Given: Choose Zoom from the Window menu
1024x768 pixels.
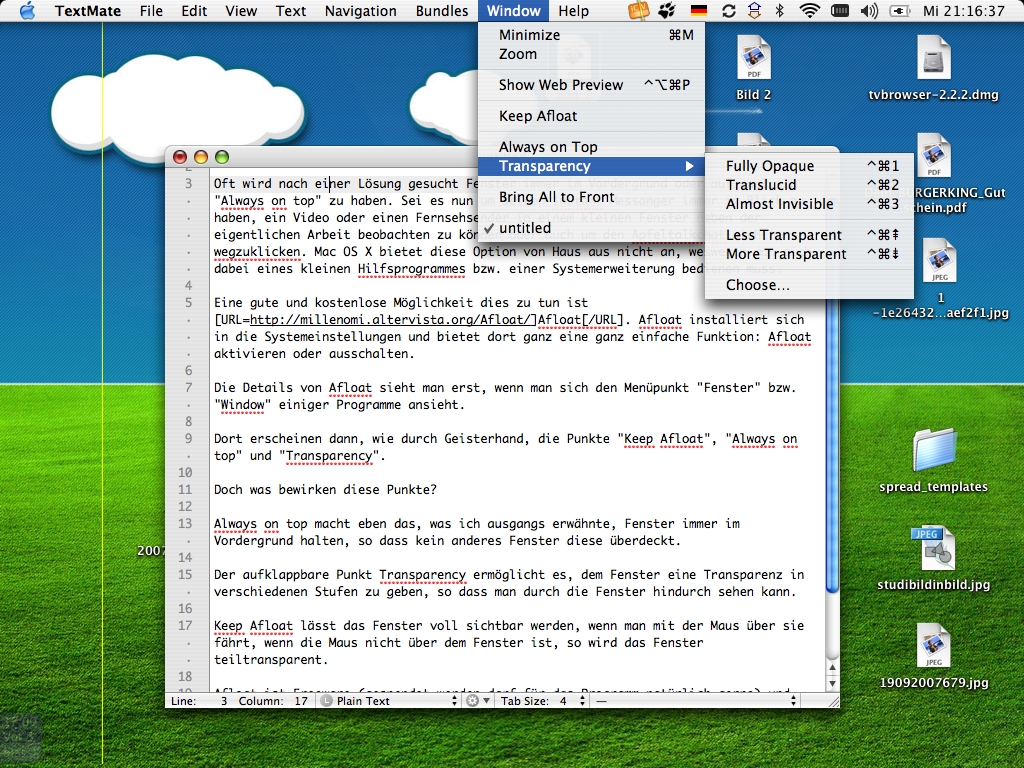Looking at the screenshot, I should pos(592,54).
